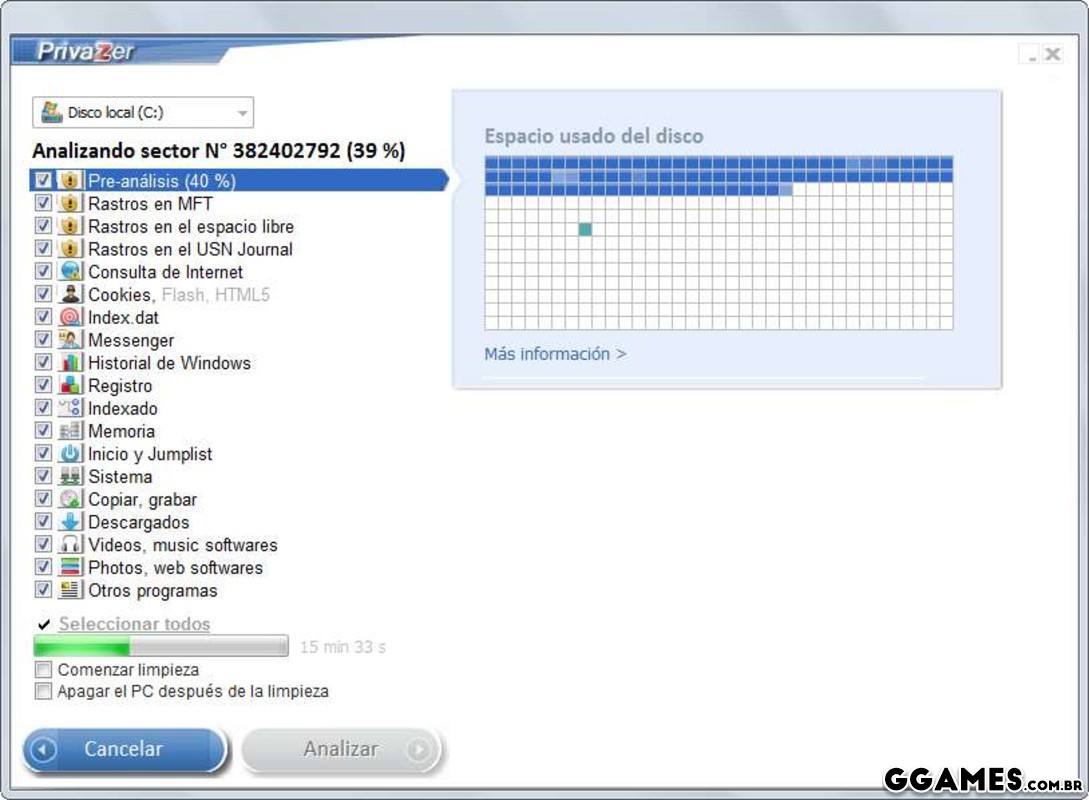
Task: Click the Cookies spy icon
Action: pos(70,295)
